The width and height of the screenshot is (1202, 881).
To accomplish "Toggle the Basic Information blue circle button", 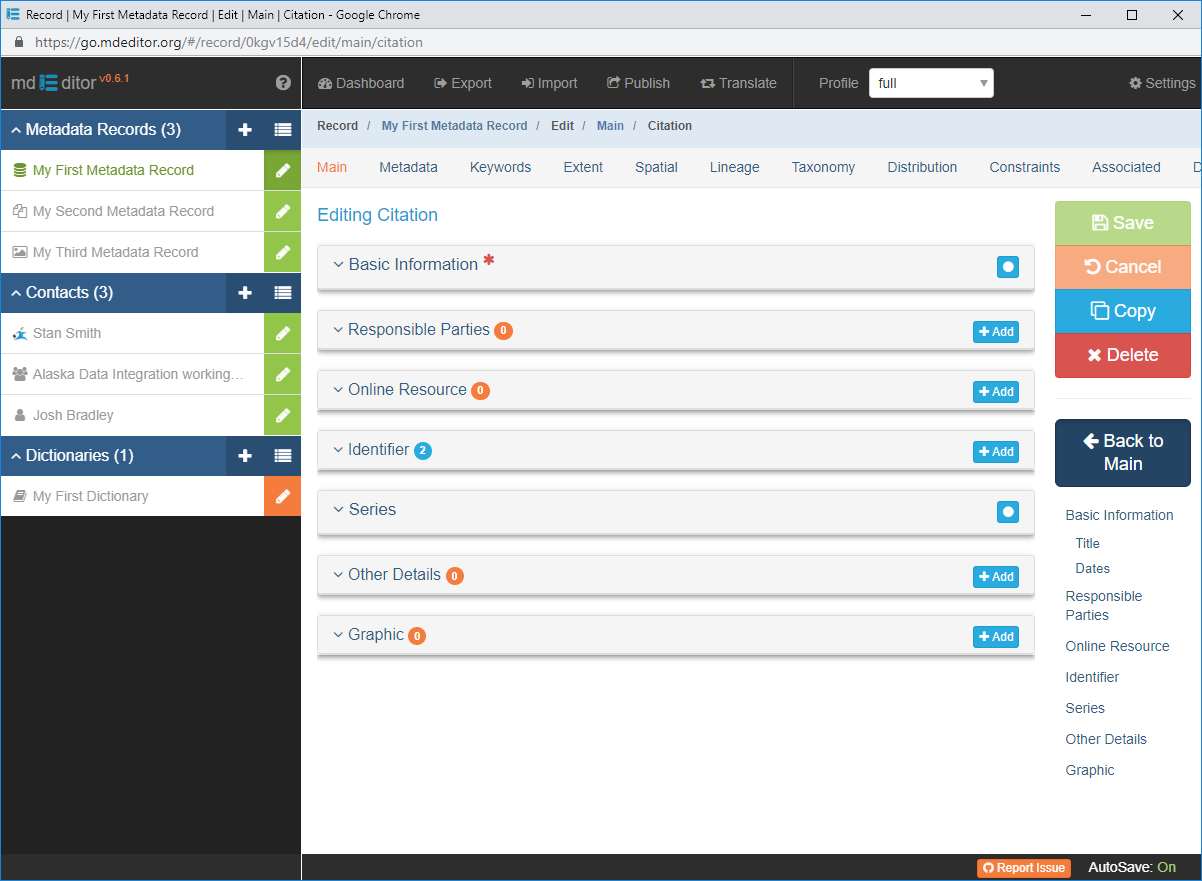I will pyautogui.click(x=1008, y=267).
